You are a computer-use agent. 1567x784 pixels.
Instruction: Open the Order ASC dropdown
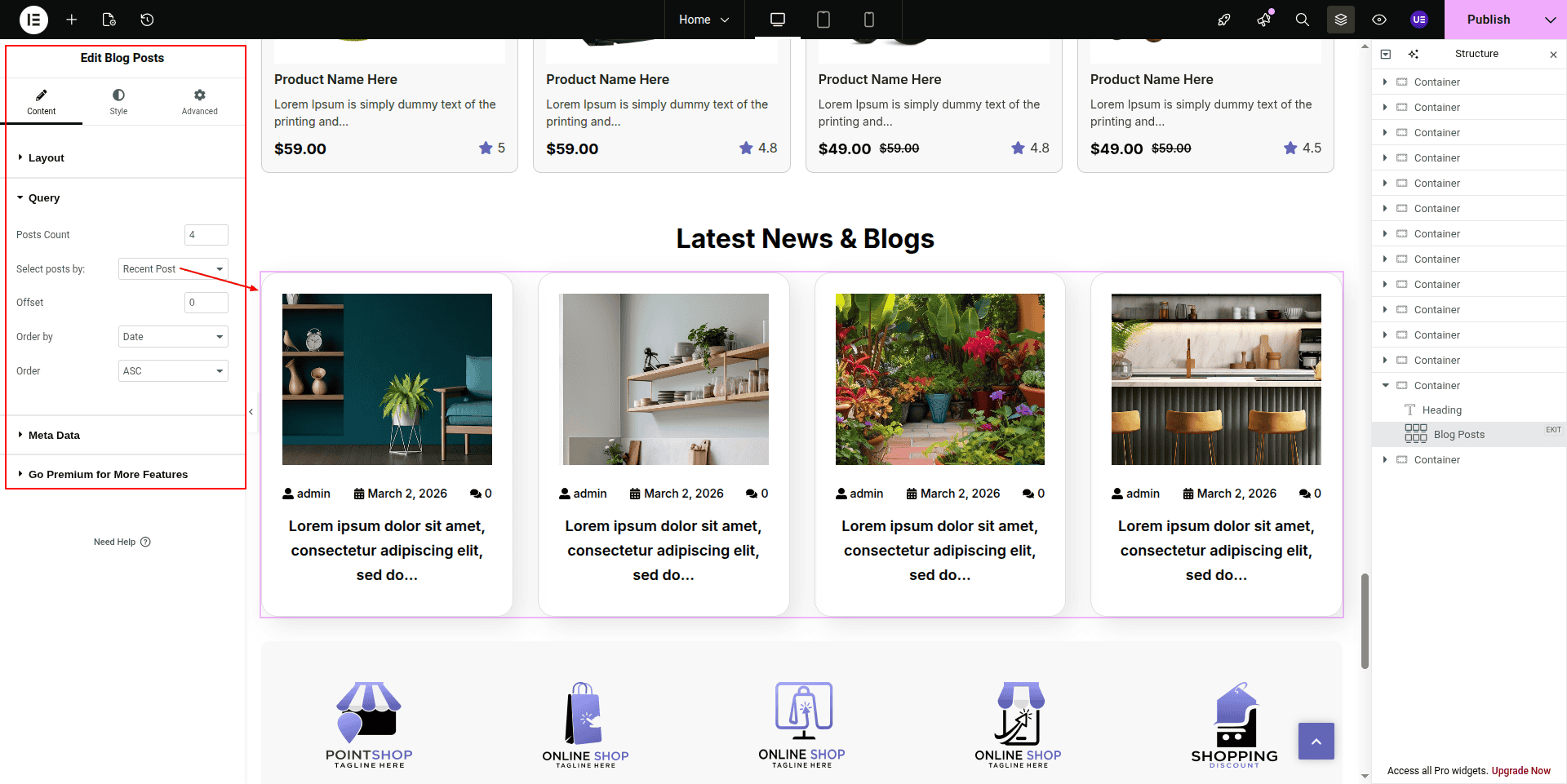pos(173,371)
